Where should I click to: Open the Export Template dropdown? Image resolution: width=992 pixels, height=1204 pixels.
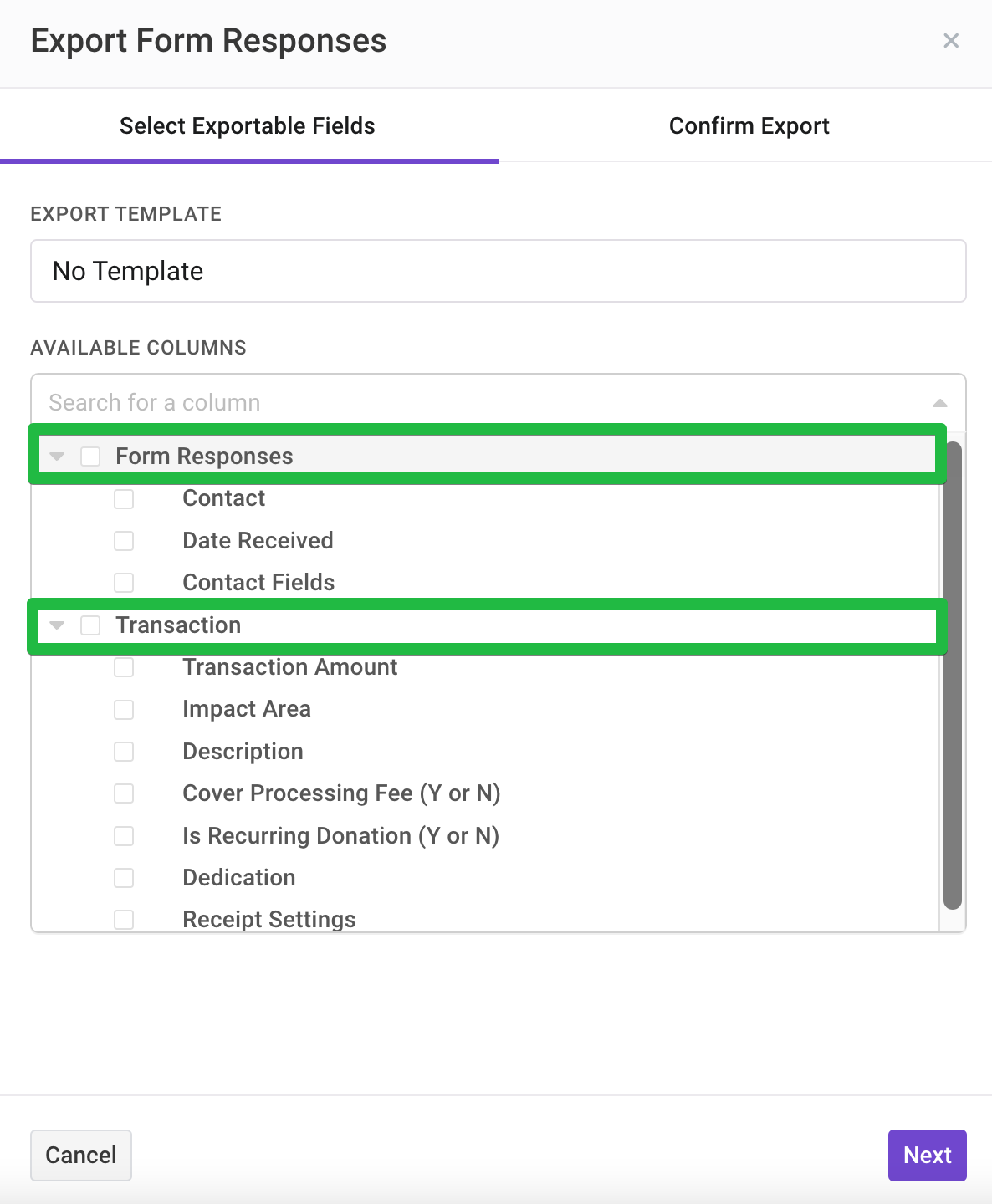coord(499,271)
